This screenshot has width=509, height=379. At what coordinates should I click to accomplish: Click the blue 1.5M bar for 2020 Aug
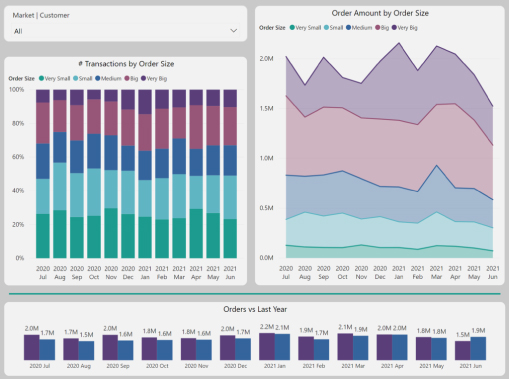[86, 351]
